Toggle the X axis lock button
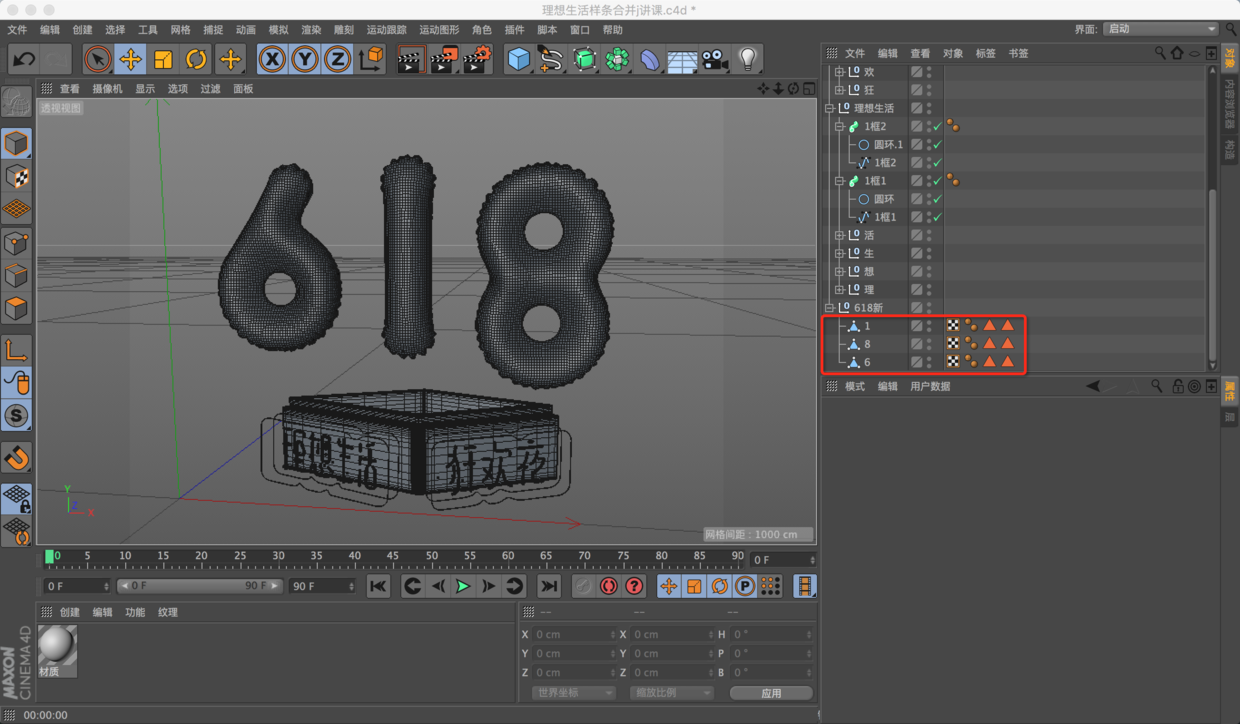 pos(272,59)
